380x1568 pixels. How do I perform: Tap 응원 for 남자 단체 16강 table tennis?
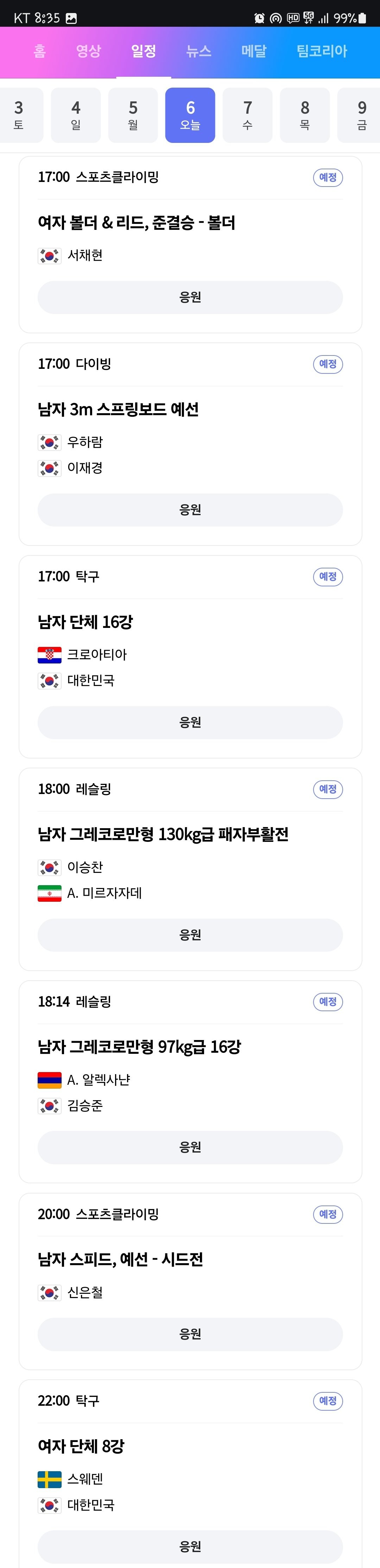pyautogui.click(x=190, y=723)
